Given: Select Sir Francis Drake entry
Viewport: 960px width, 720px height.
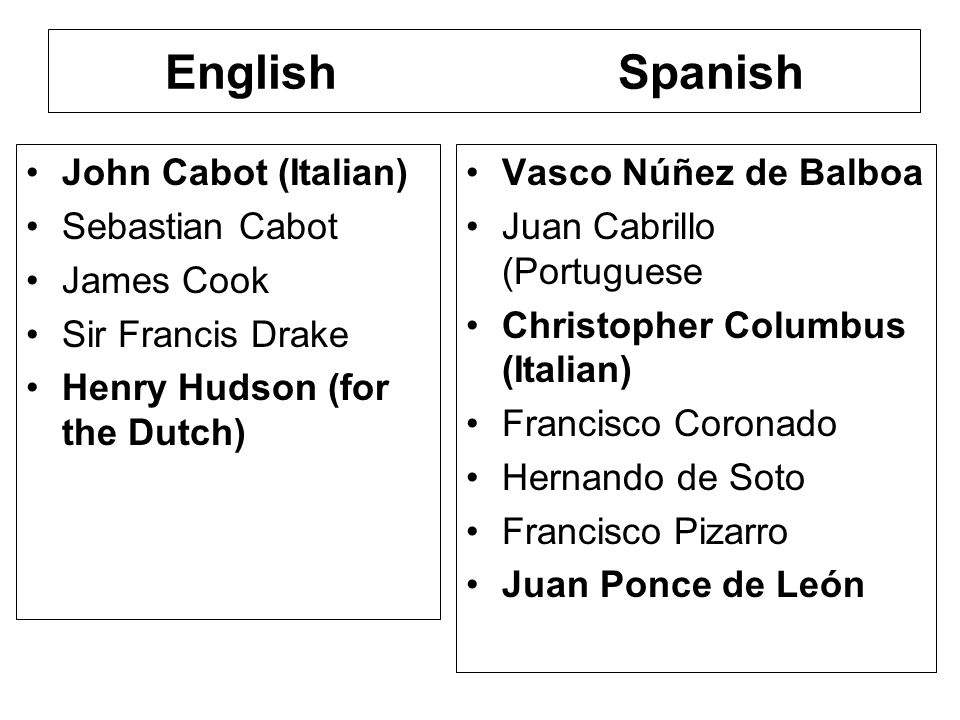Looking at the screenshot, I should [205, 334].
